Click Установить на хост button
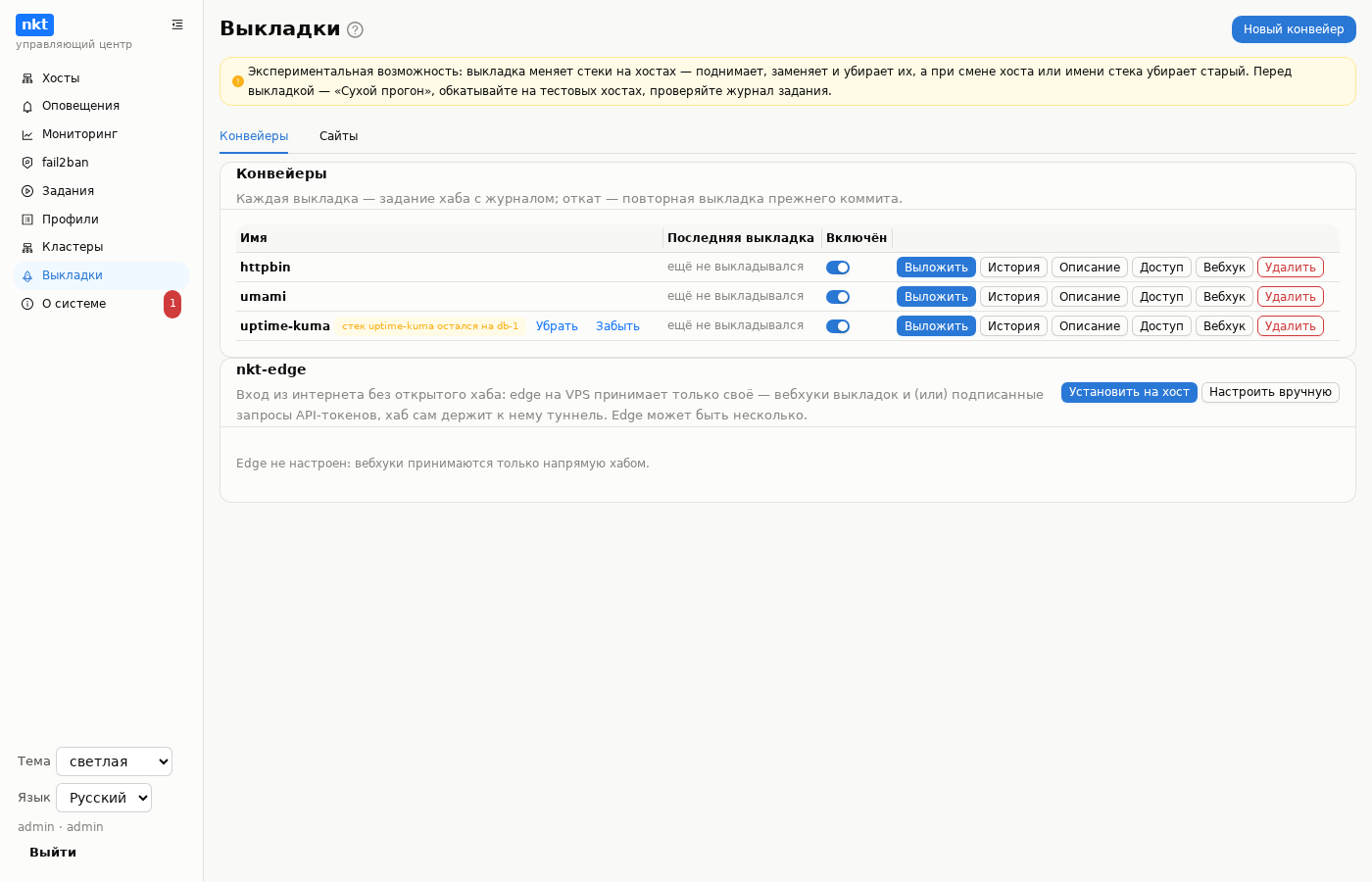The image size is (1372, 882). [x=1129, y=392]
